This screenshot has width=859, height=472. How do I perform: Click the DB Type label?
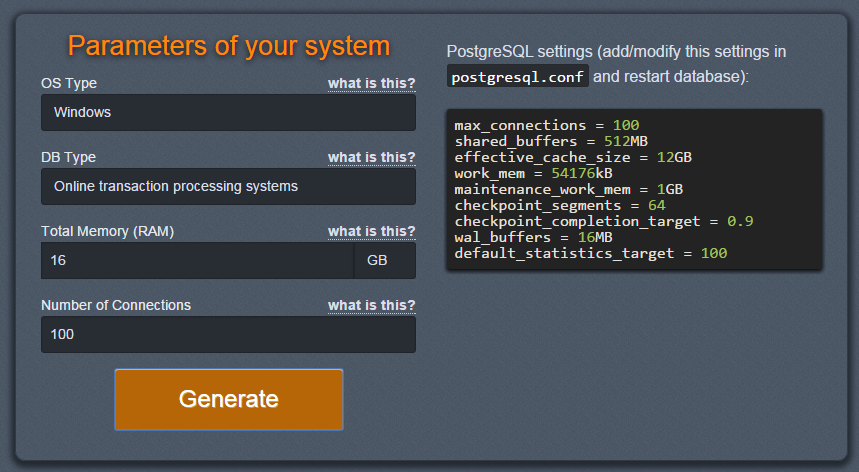pos(68,157)
